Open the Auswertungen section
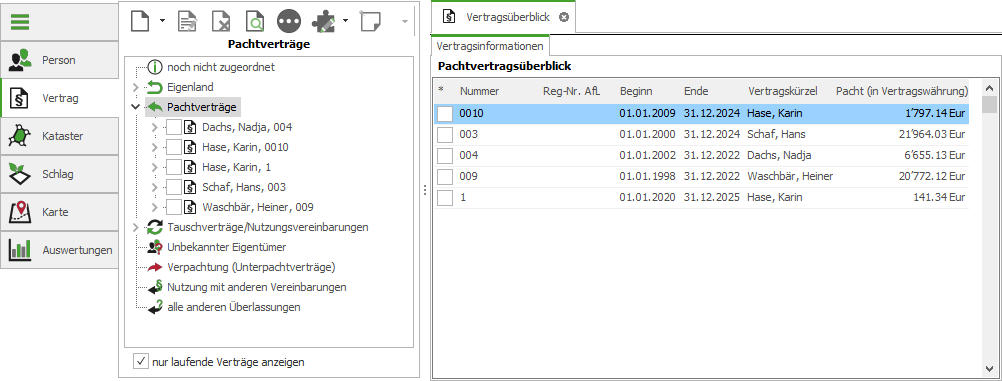 tap(59, 250)
